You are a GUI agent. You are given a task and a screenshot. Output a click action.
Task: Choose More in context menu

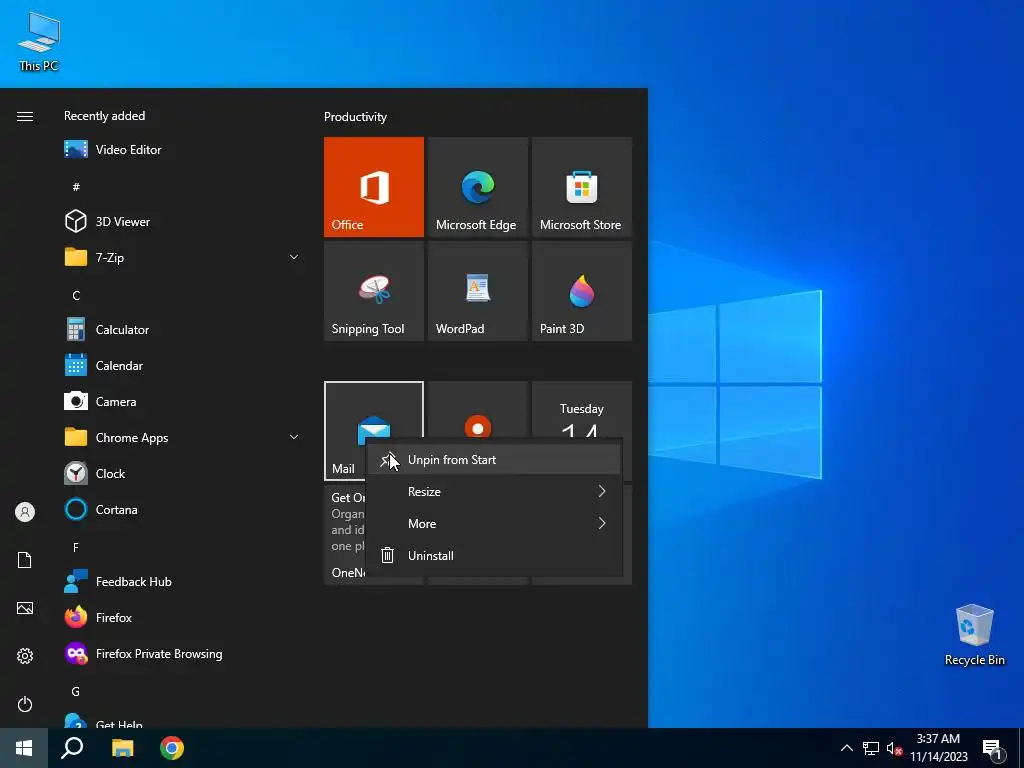[494, 524]
